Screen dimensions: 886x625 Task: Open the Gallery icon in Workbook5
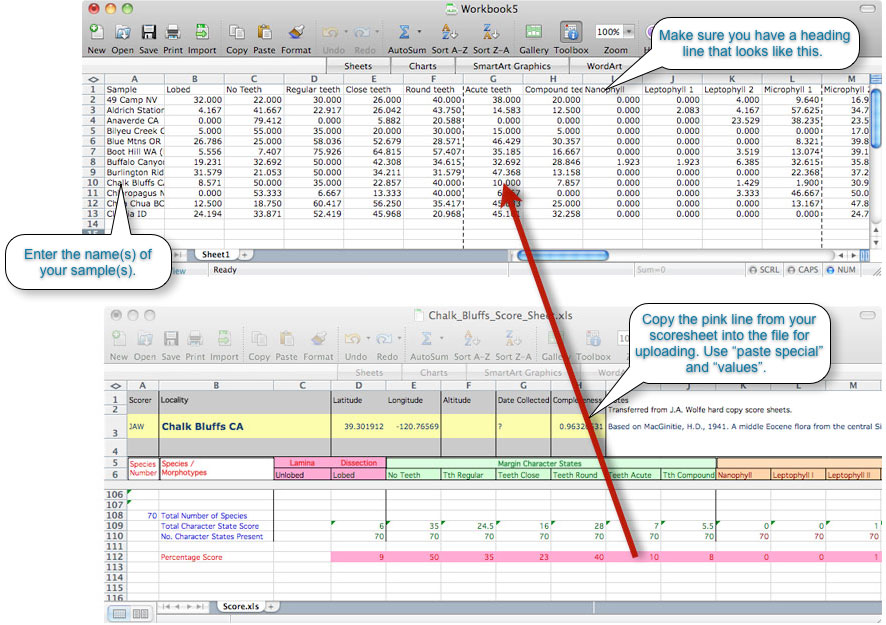tap(533, 31)
